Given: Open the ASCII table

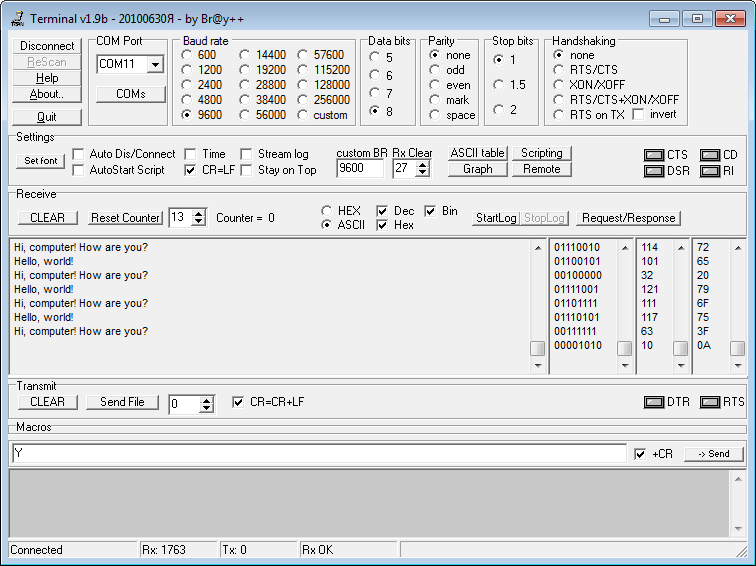Looking at the screenshot, I should pos(477,153).
